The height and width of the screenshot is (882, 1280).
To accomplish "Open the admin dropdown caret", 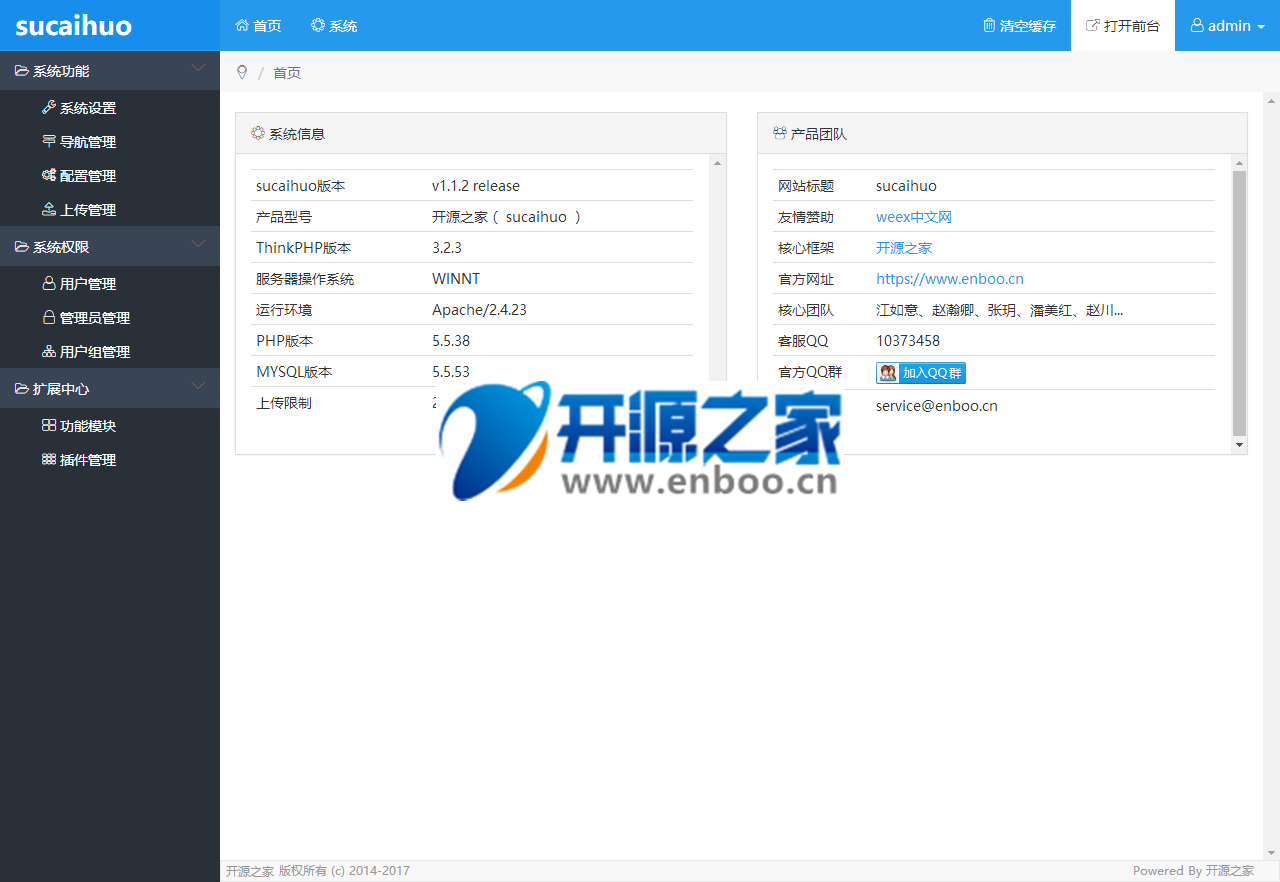I will pos(1260,27).
